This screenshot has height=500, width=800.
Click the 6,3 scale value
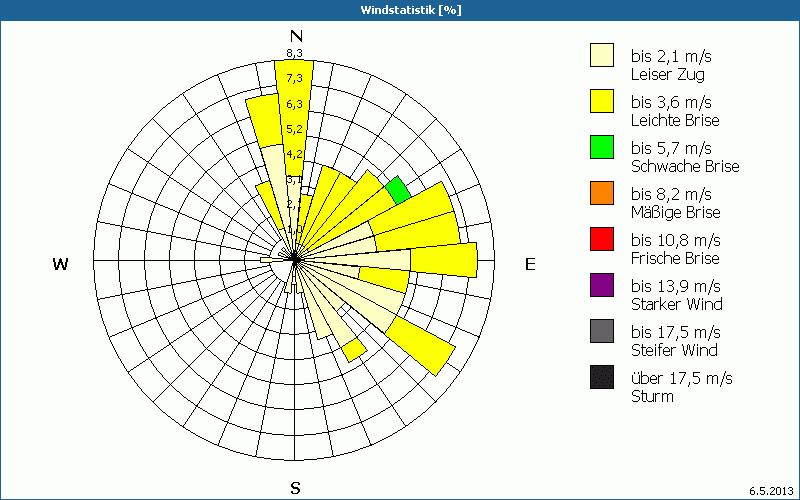coord(294,104)
